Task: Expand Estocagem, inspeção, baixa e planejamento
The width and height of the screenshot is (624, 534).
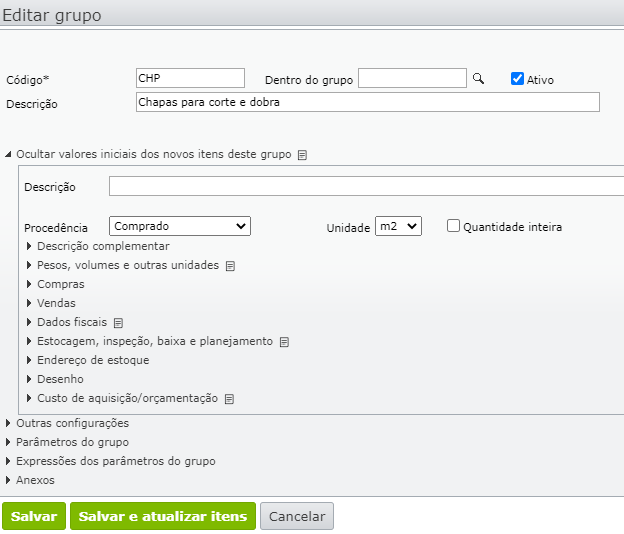Action: [x=150, y=341]
